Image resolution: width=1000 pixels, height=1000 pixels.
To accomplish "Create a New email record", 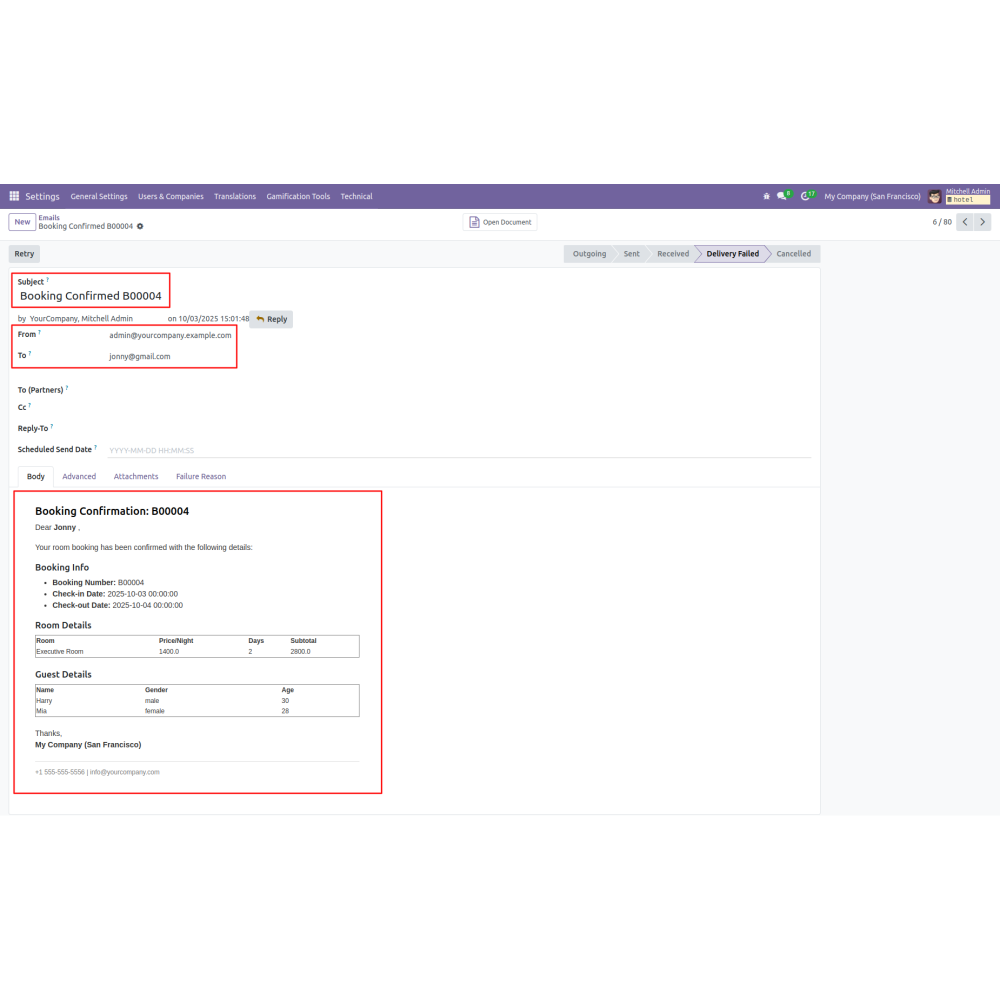I will click(22, 222).
